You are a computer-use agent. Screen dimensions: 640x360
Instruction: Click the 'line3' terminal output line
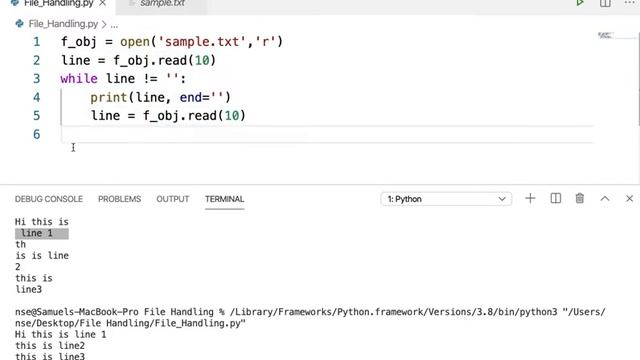29,290
